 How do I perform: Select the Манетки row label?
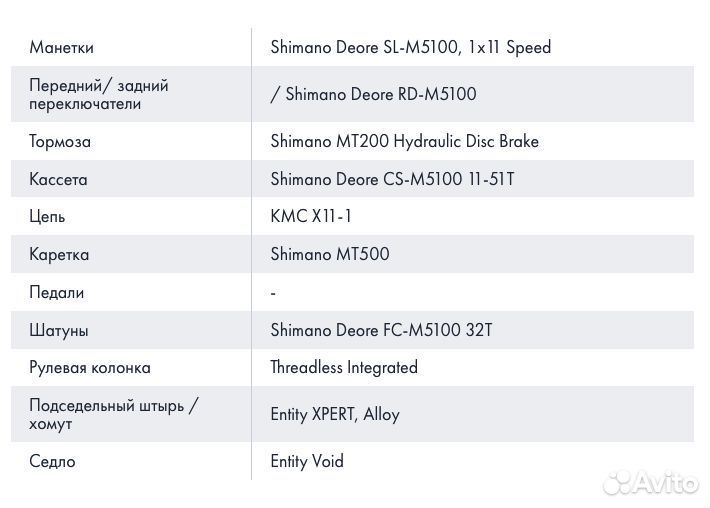(x=62, y=48)
